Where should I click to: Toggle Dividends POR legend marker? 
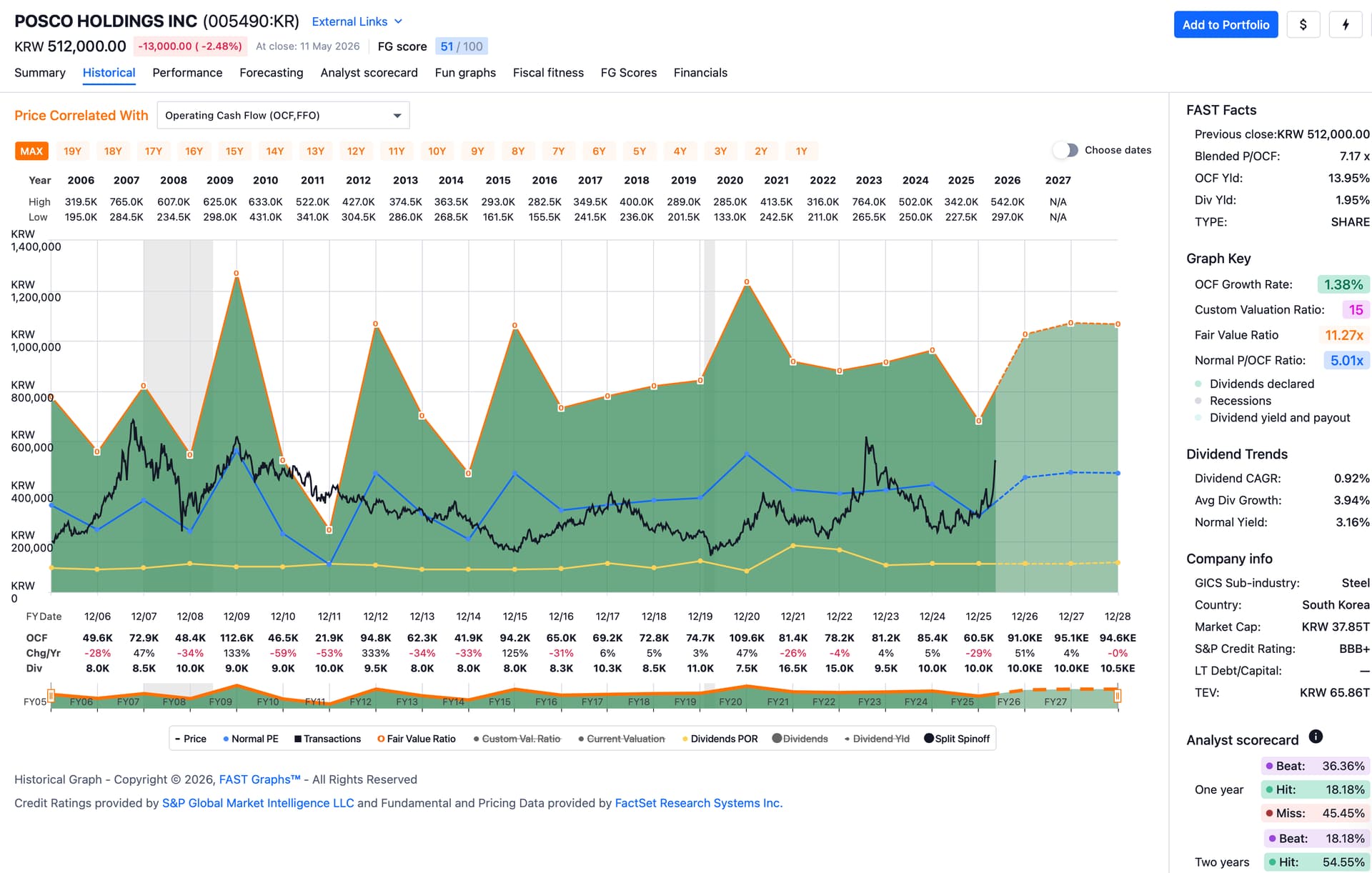(685, 739)
